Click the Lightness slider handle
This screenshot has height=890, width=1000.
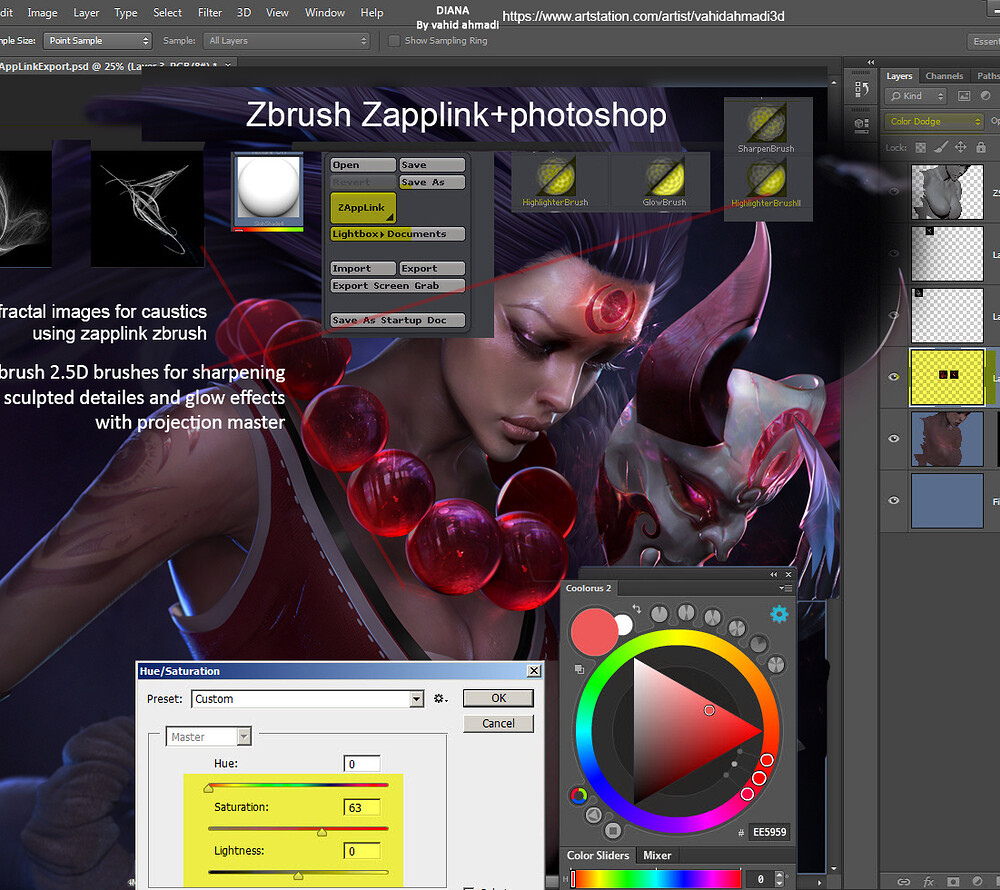tap(298, 876)
